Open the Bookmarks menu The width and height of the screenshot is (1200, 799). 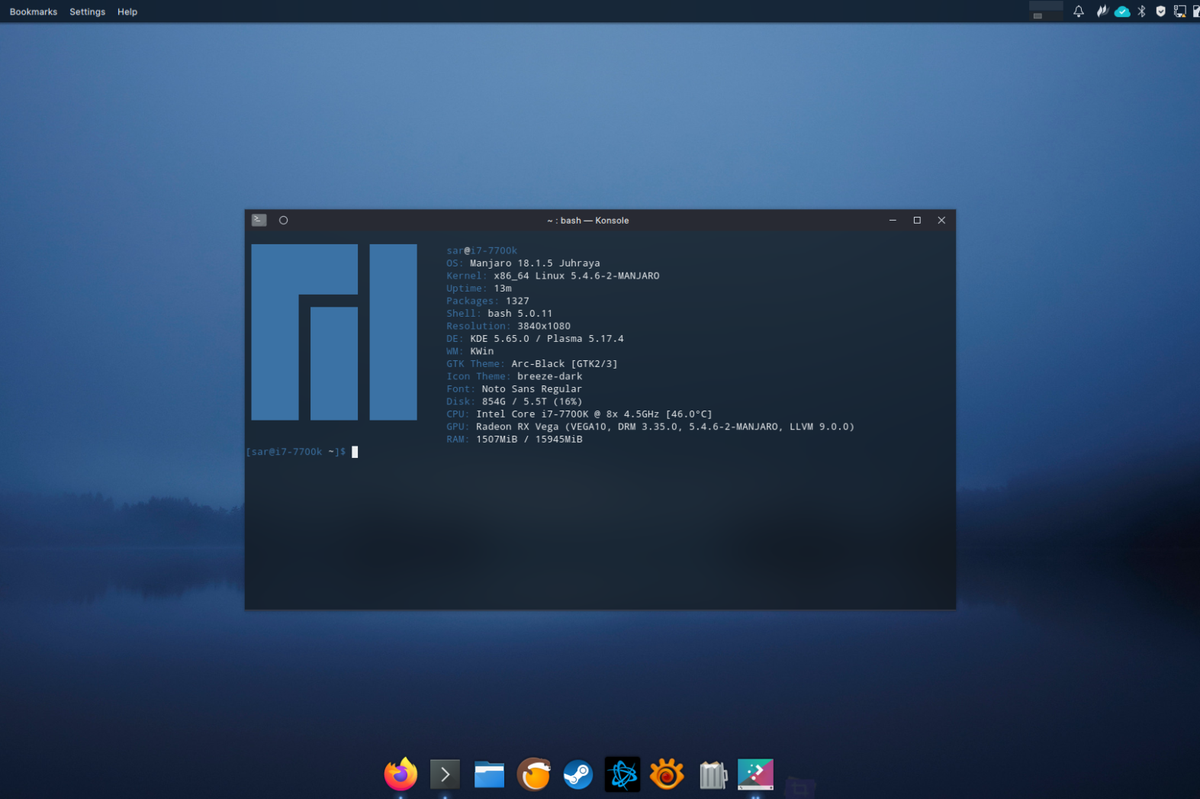pyautogui.click(x=33, y=11)
